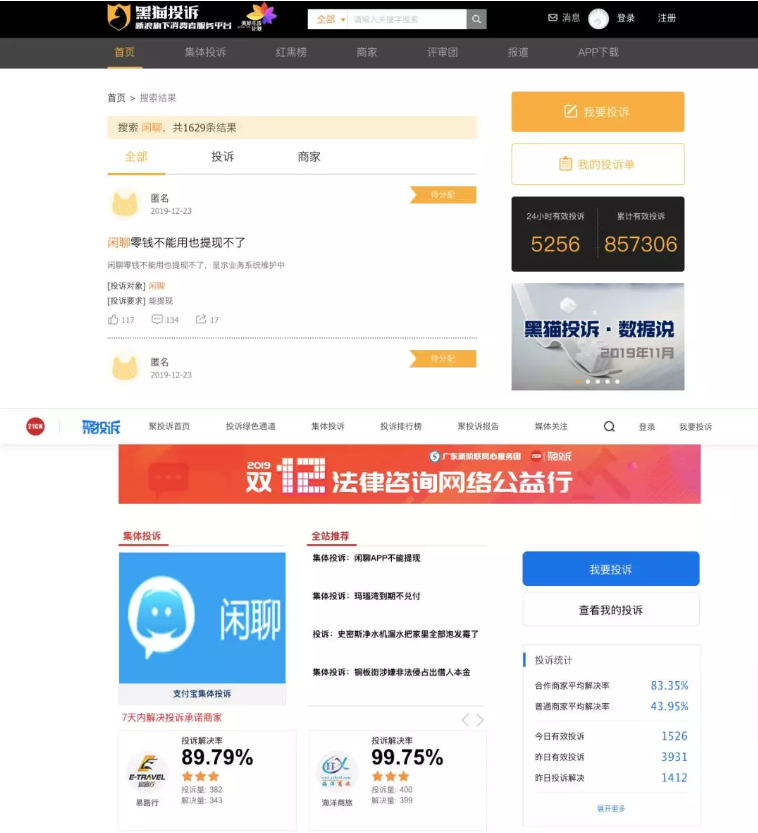Screen dimensions: 758x833
Task: Open complaint 闲聊零钱不能用也提现不了
Action: 176,243
